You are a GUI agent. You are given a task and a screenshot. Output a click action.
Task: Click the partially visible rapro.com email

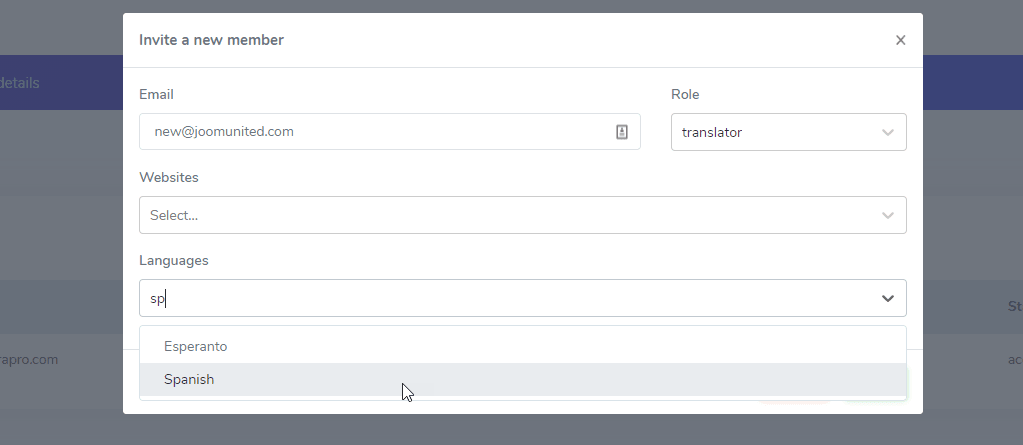click(x=29, y=359)
